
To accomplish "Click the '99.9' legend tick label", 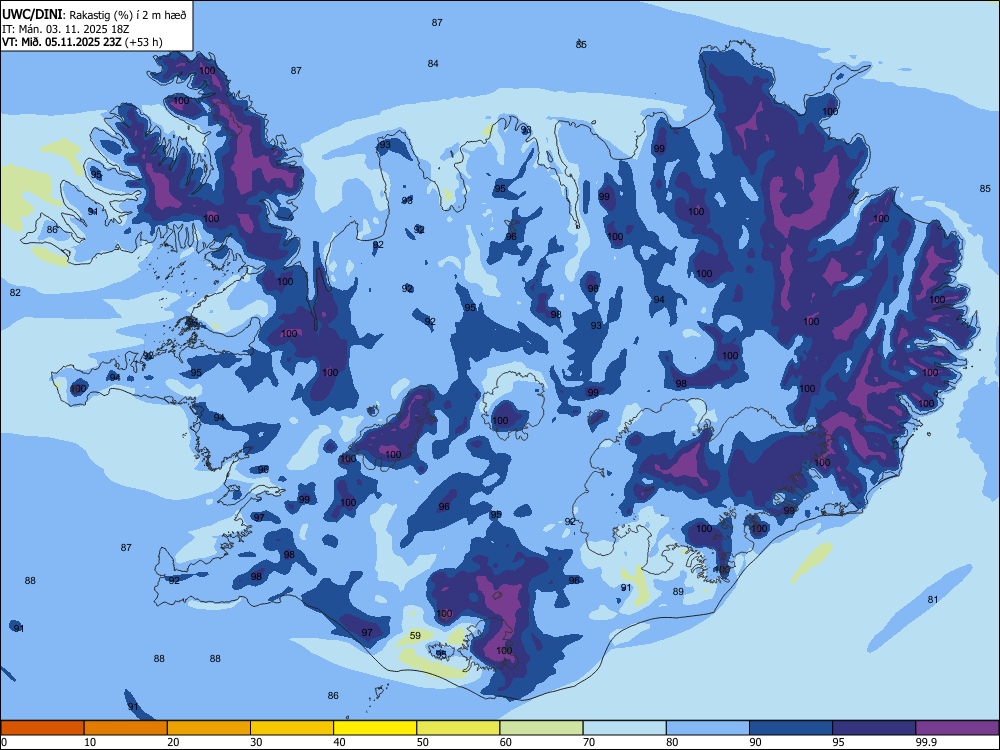I will 926,742.
